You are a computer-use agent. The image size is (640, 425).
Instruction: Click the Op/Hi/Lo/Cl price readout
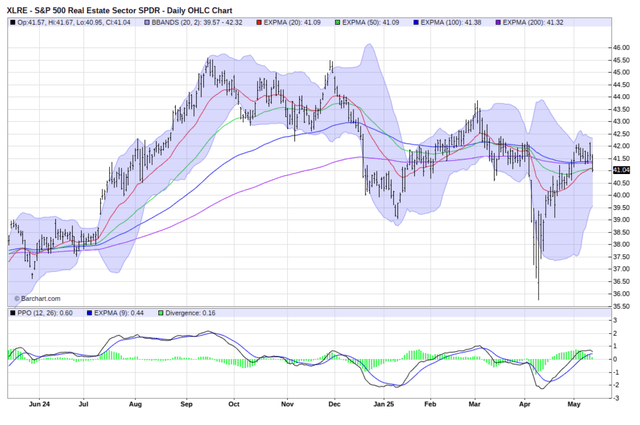[74, 22]
